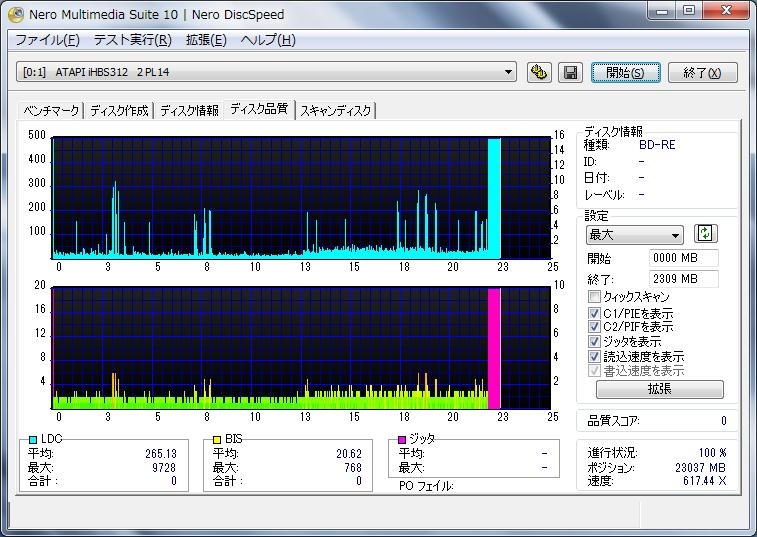Select the ディスク品質 tab
This screenshot has height=537, width=757.
(x=259, y=109)
